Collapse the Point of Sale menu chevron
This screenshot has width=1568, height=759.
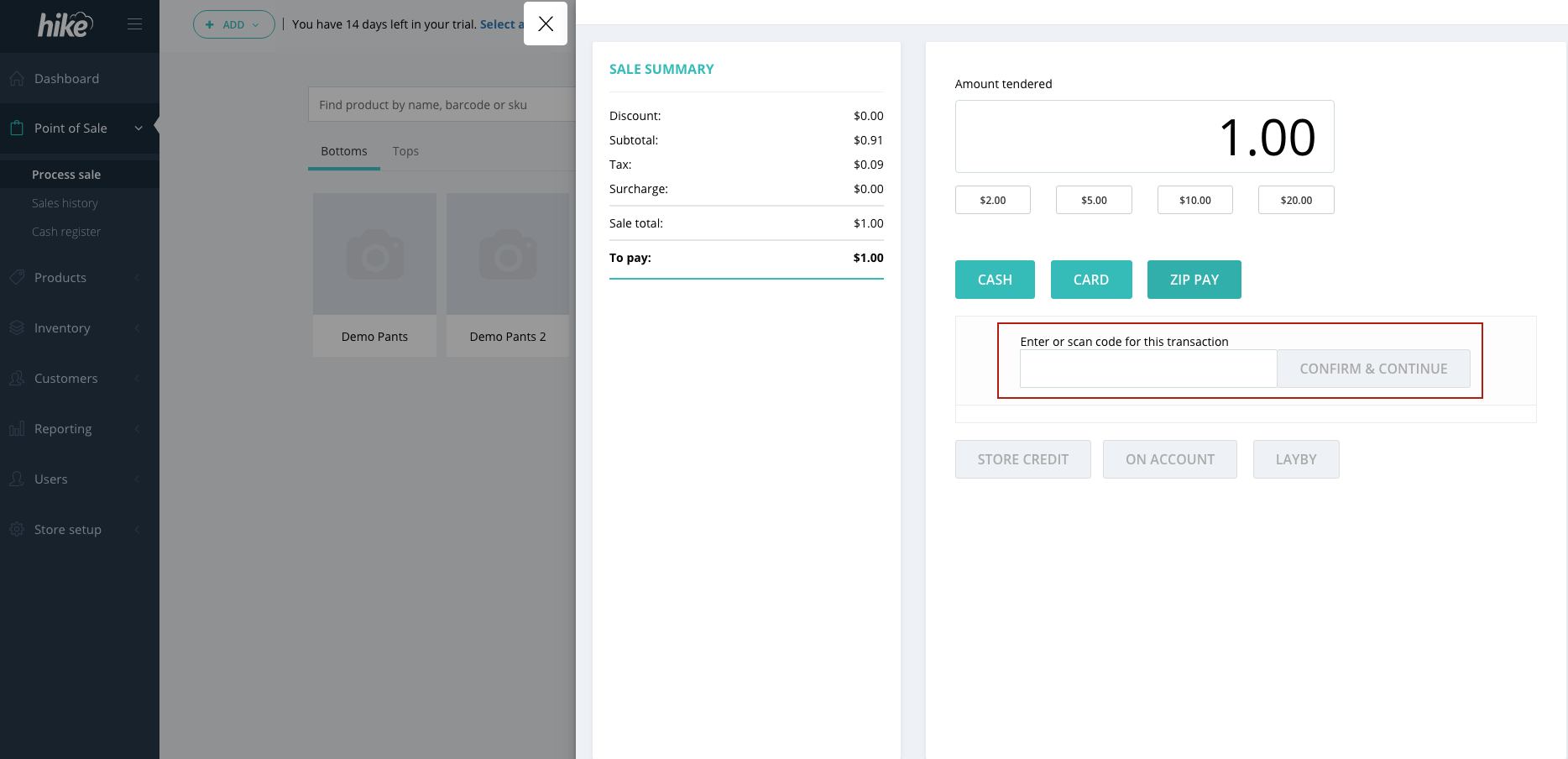pos(139,128)
